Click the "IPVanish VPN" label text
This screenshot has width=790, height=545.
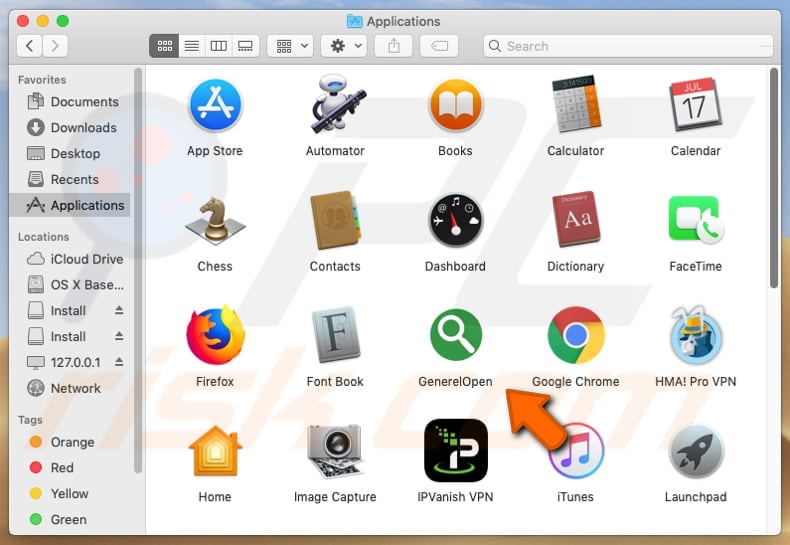pos(455,497)
